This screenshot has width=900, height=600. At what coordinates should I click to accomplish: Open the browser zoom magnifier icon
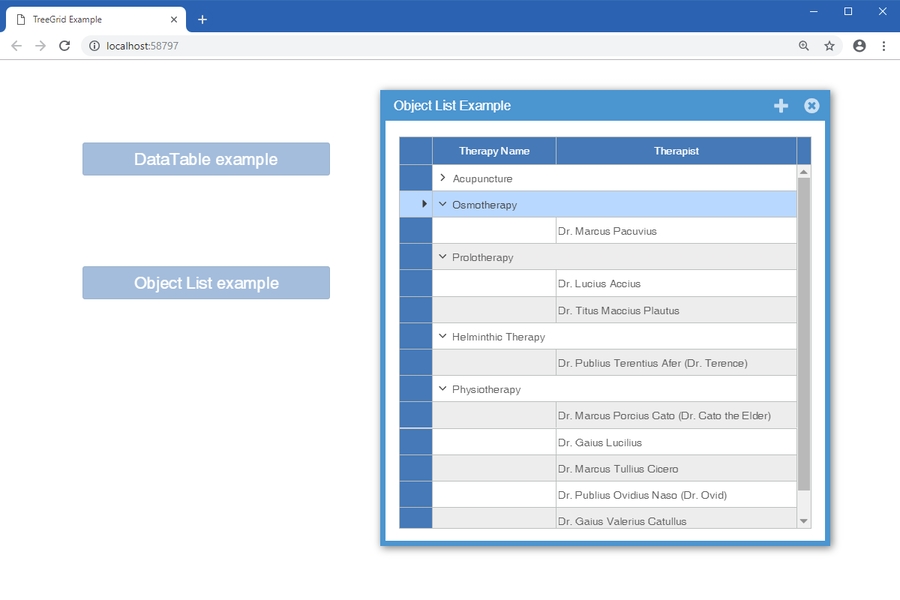point(804,46)
